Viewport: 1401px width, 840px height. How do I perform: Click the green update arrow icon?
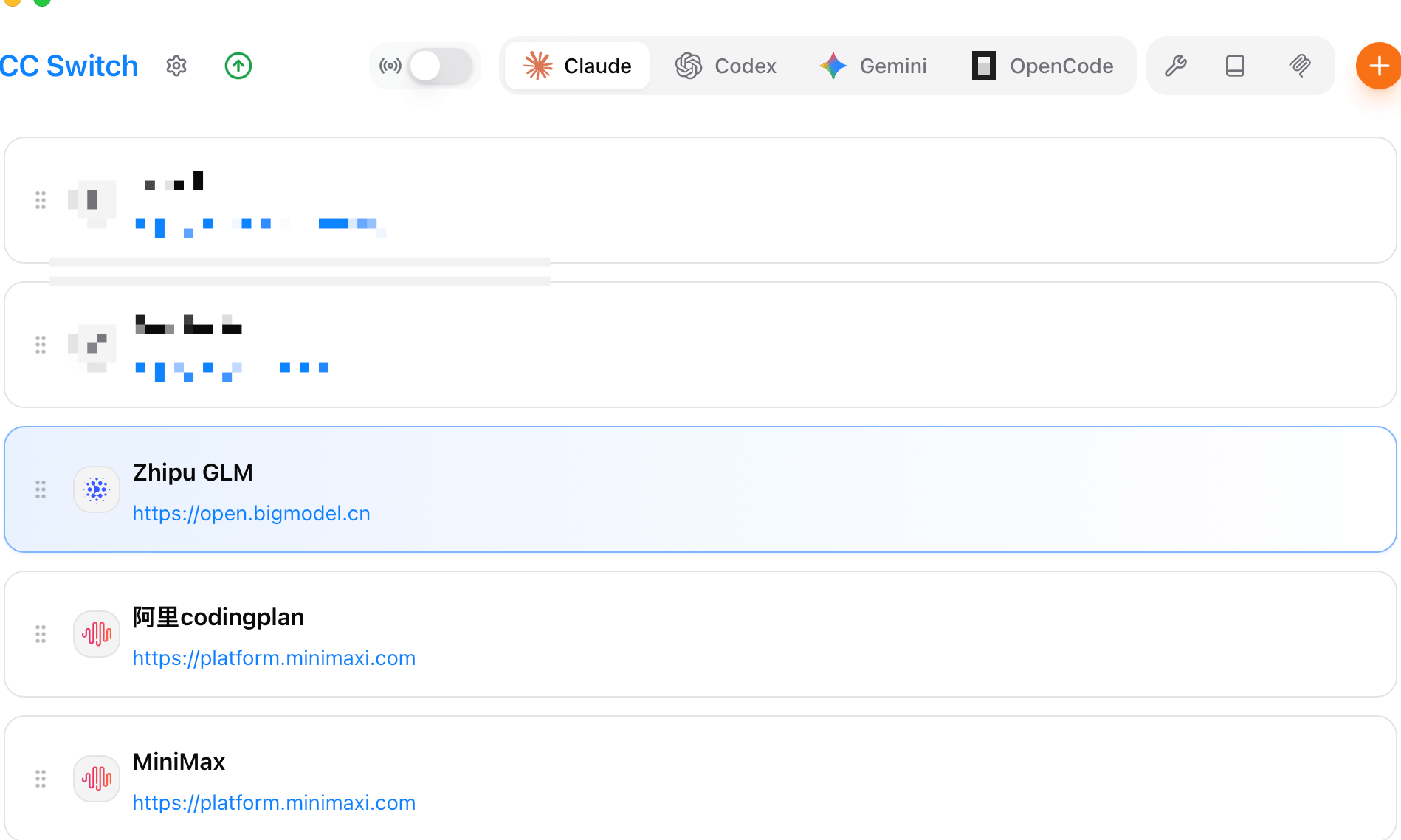pos(238,66)
